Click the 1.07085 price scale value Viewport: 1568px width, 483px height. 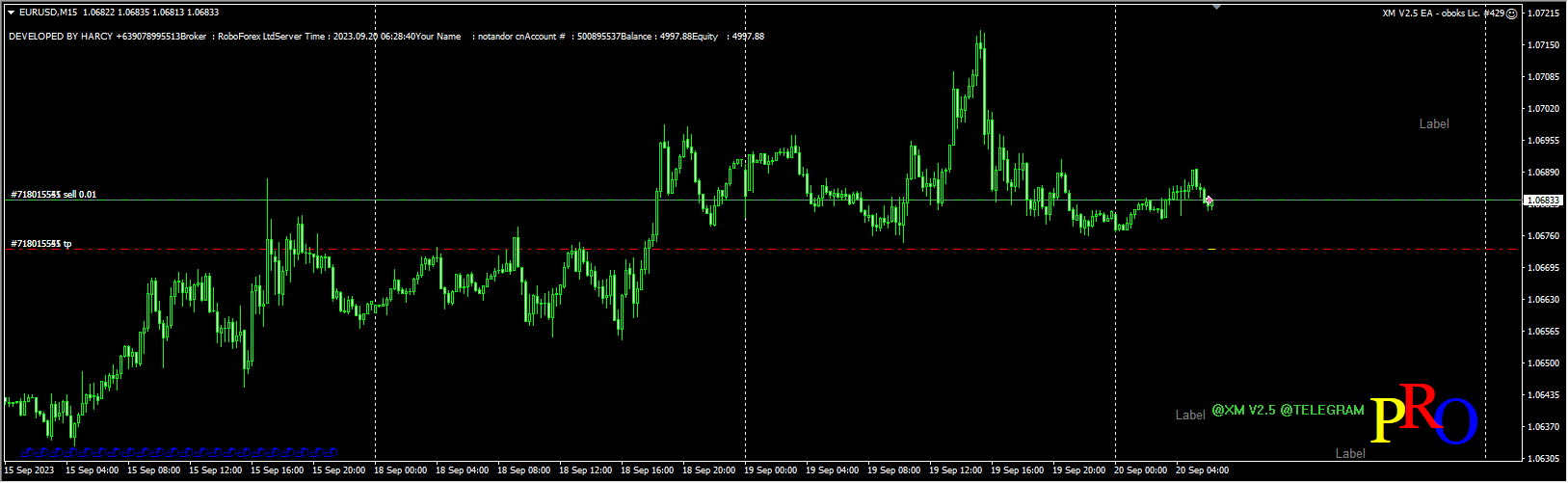[x=1544, y=77]
